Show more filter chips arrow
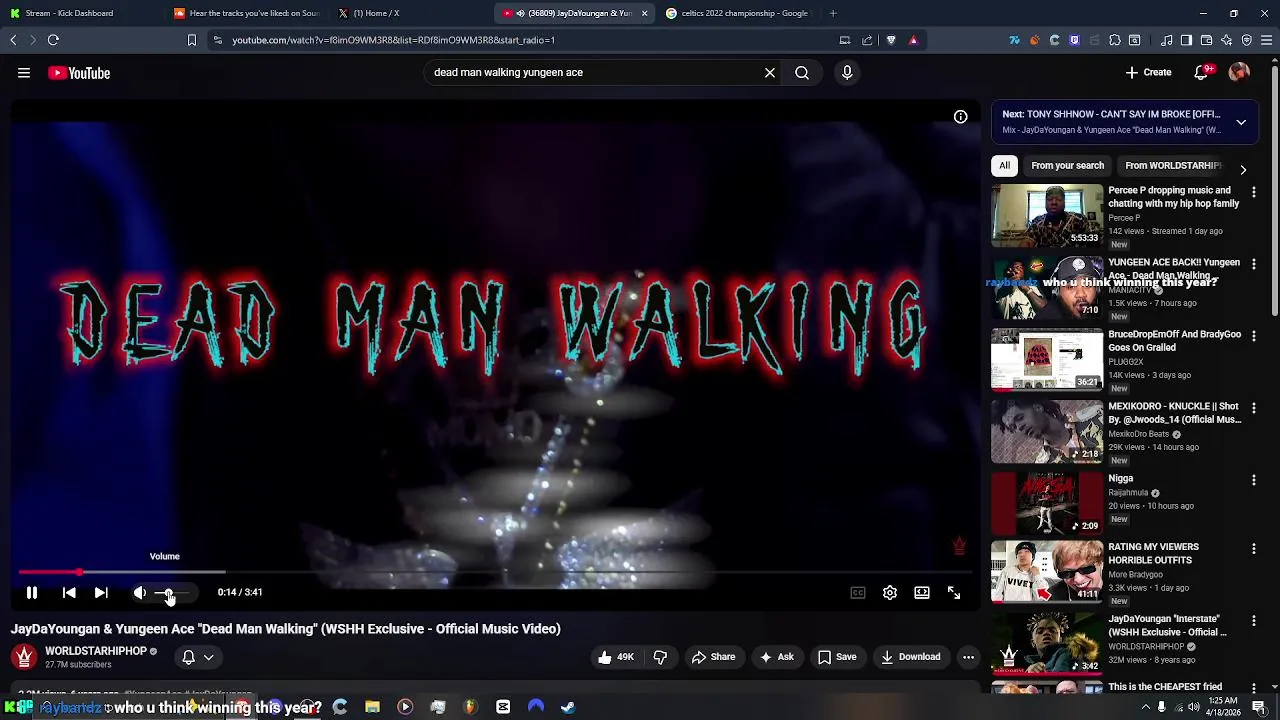The height and width of the screenshot is (720, 1280). coord(1243,169)
